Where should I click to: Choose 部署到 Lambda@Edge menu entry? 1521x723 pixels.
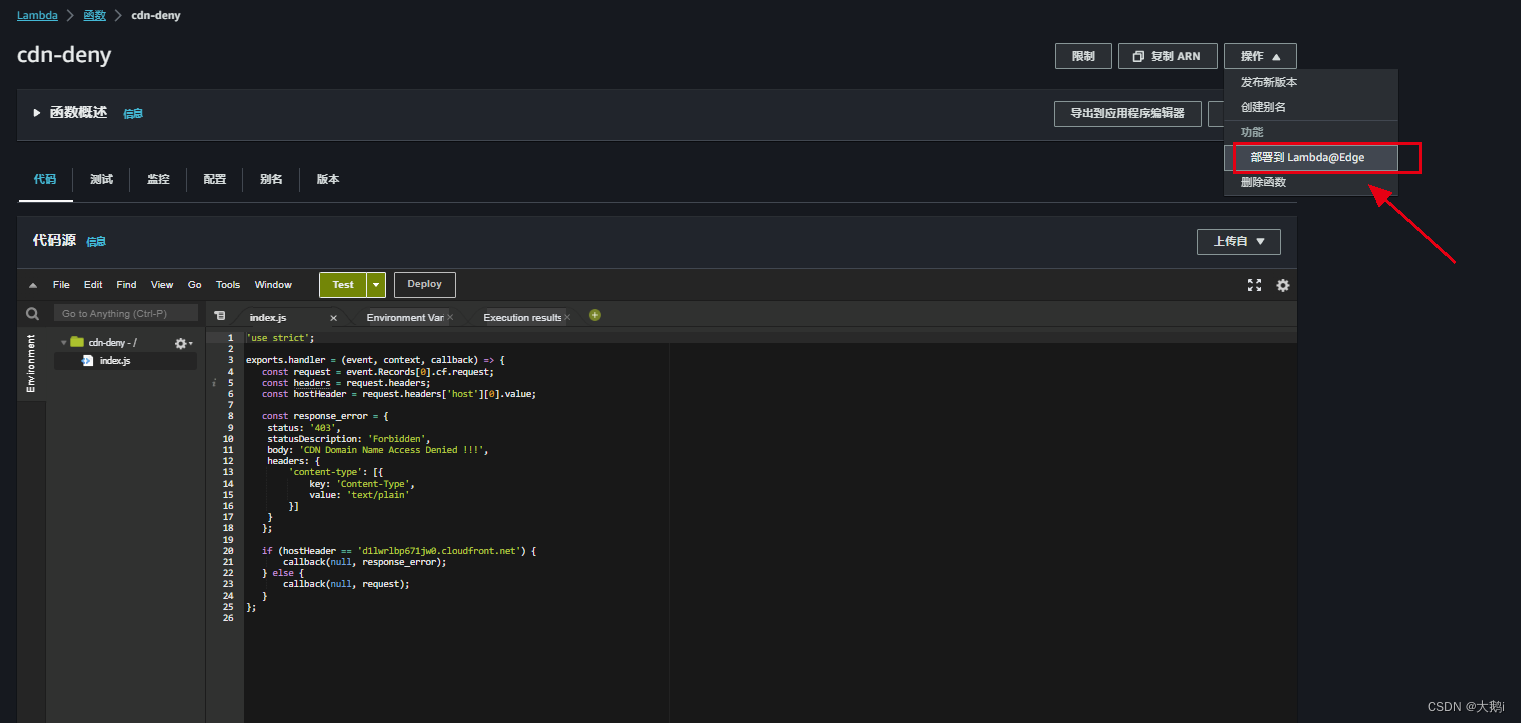[x=1311, y=157]
